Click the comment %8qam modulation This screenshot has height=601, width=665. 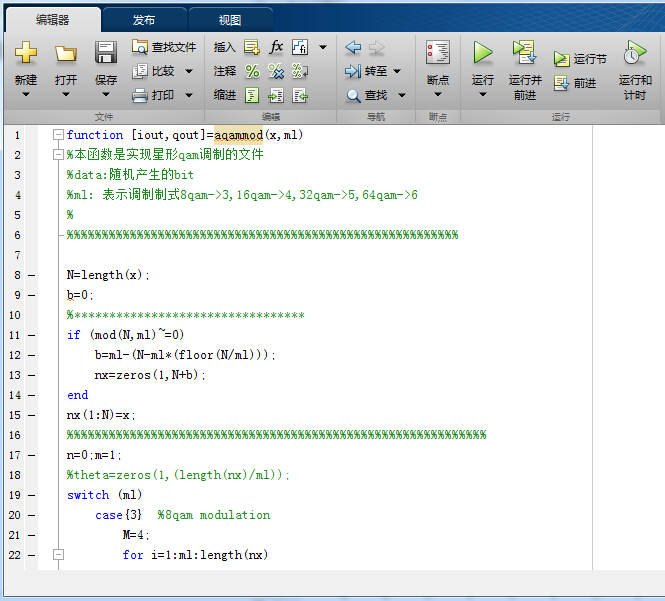click(214, 515)
